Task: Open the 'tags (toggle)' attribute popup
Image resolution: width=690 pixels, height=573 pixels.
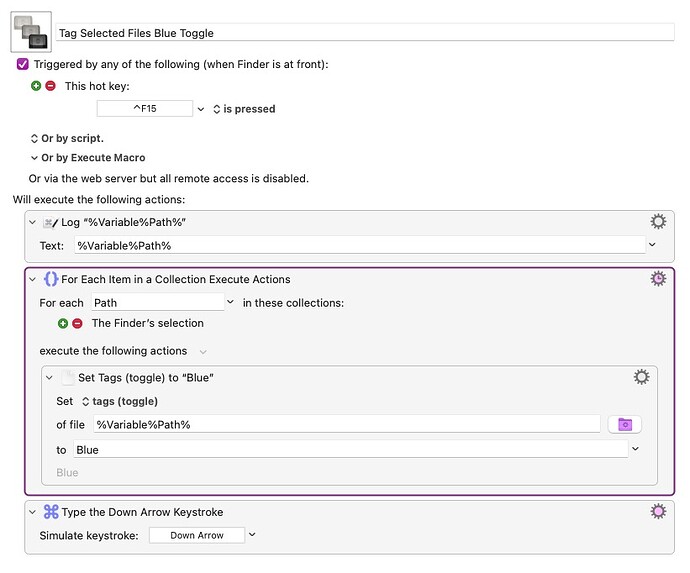Action: point(118,401)
